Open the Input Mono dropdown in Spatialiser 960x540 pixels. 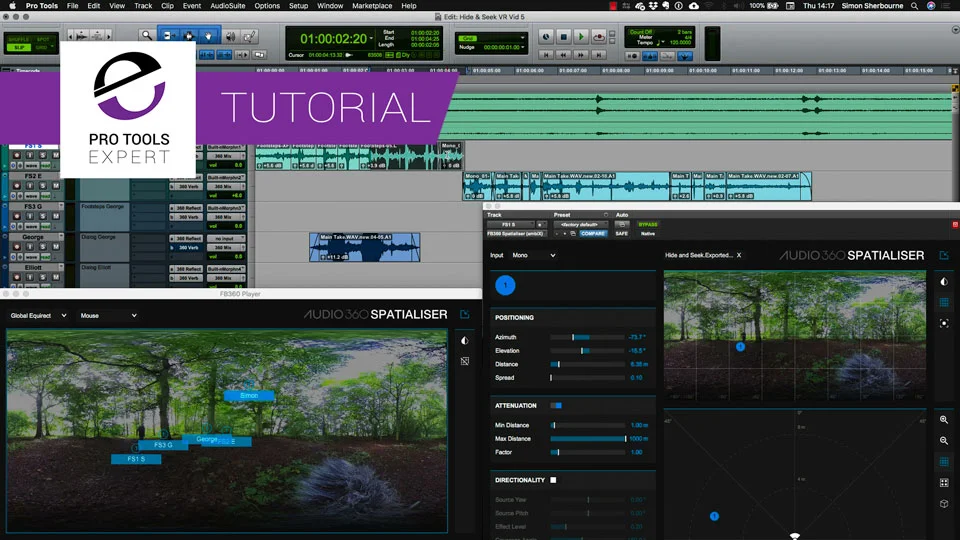pyautogui.click(x=533, y=255)
